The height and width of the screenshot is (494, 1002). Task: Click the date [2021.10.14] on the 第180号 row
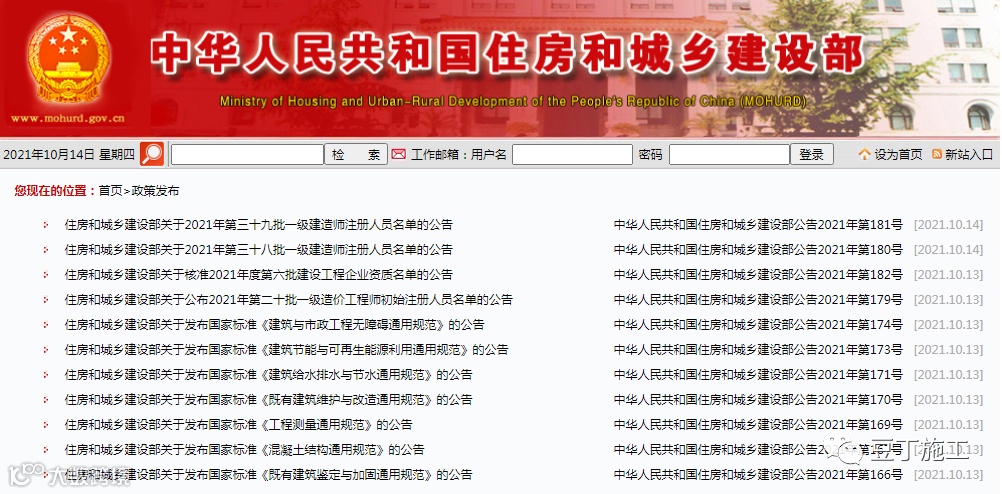pos(948,250)
